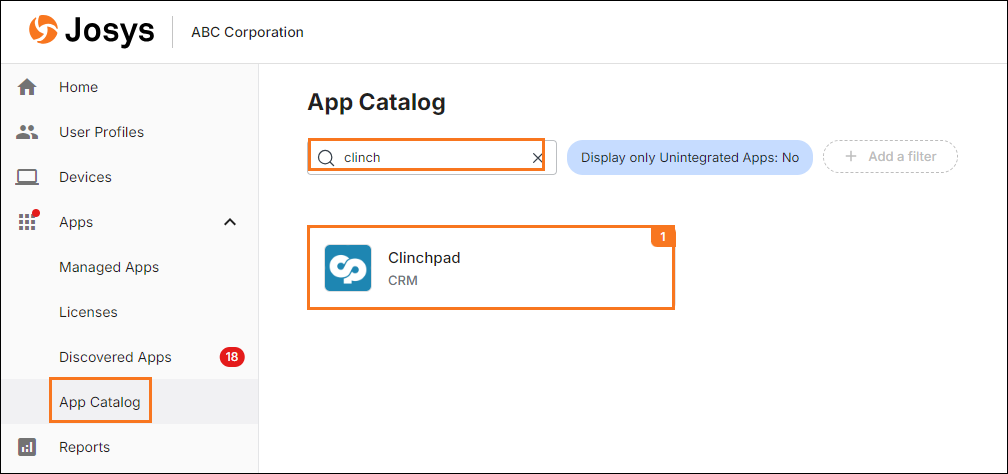Click the Clinchpad app name

point(424,258)
